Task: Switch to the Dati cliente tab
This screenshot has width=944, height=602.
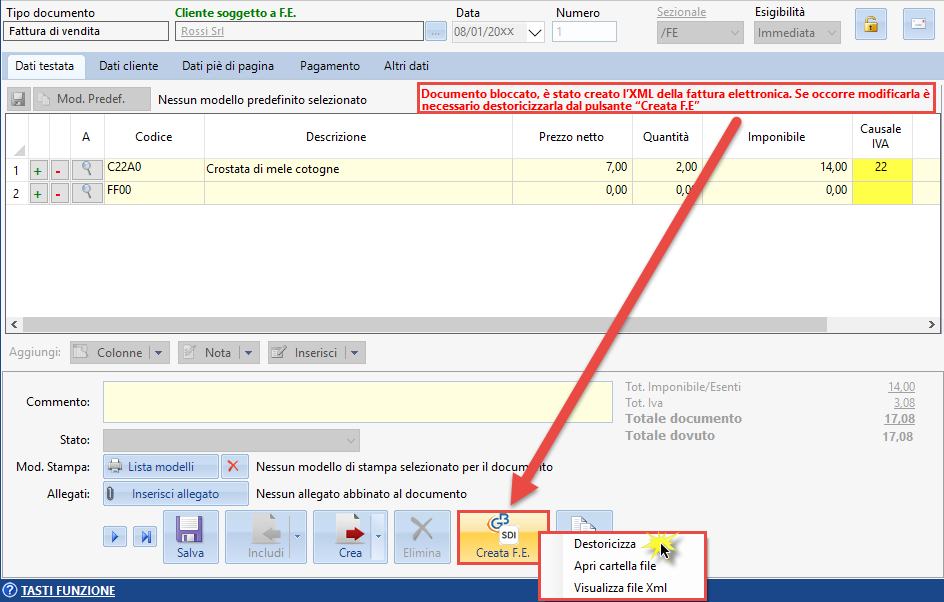Action: (x=128, y=66)
